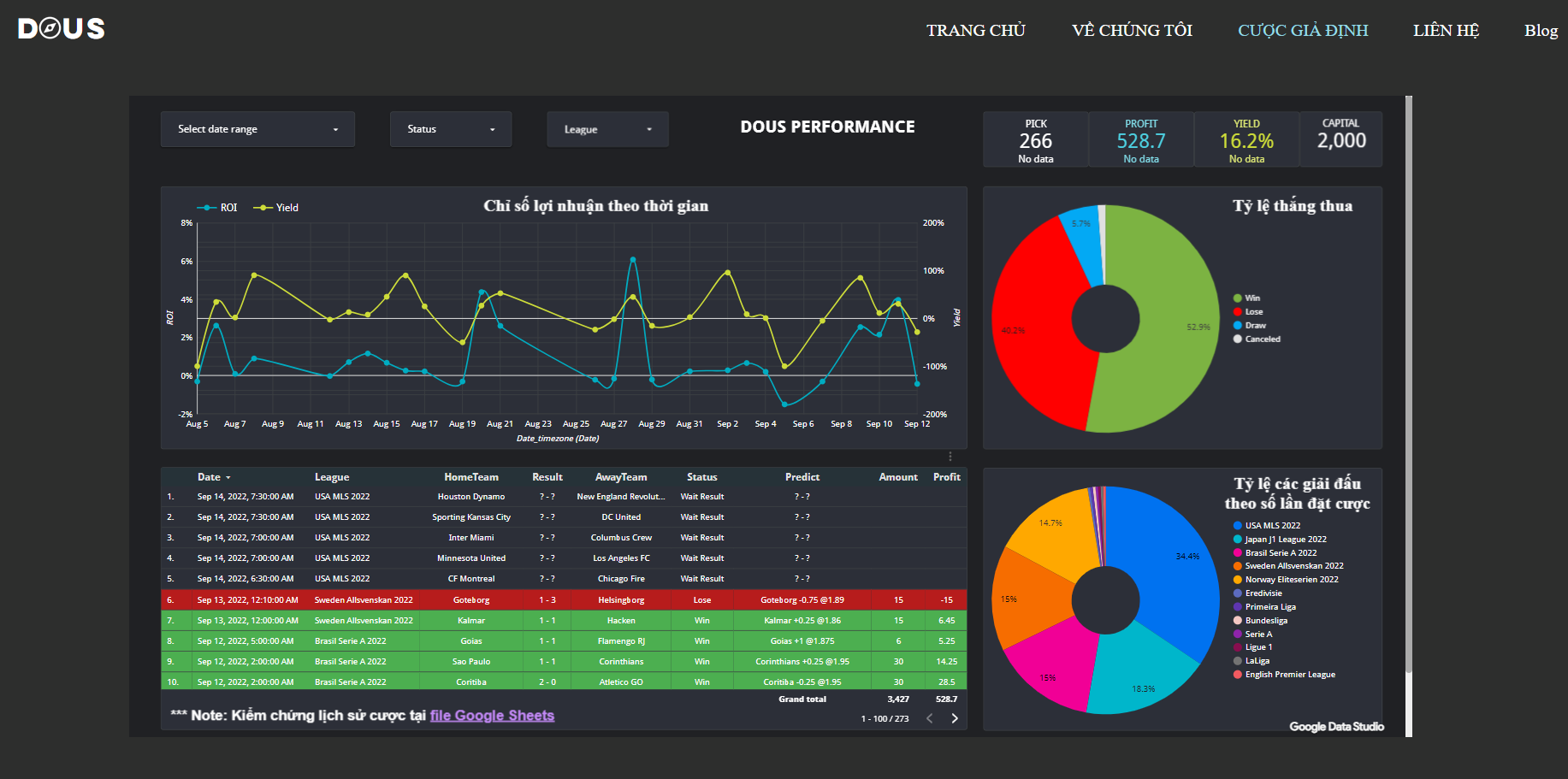Select the red Goteborg Lose row

[x=564, y=600]
